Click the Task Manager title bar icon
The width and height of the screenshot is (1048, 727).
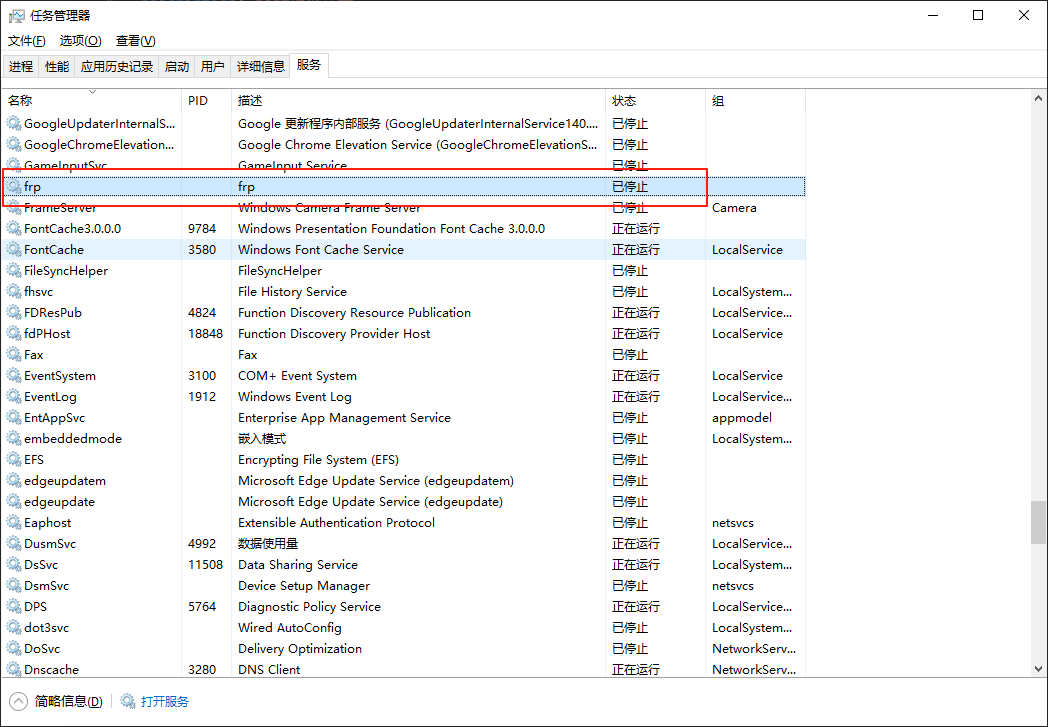click(x=16, y=15)
